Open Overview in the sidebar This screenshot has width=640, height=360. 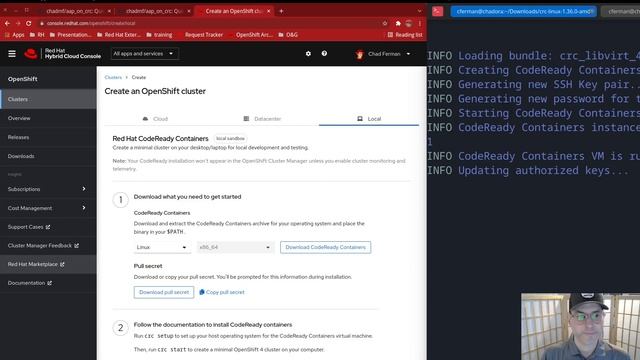click(x=48, y=118)
